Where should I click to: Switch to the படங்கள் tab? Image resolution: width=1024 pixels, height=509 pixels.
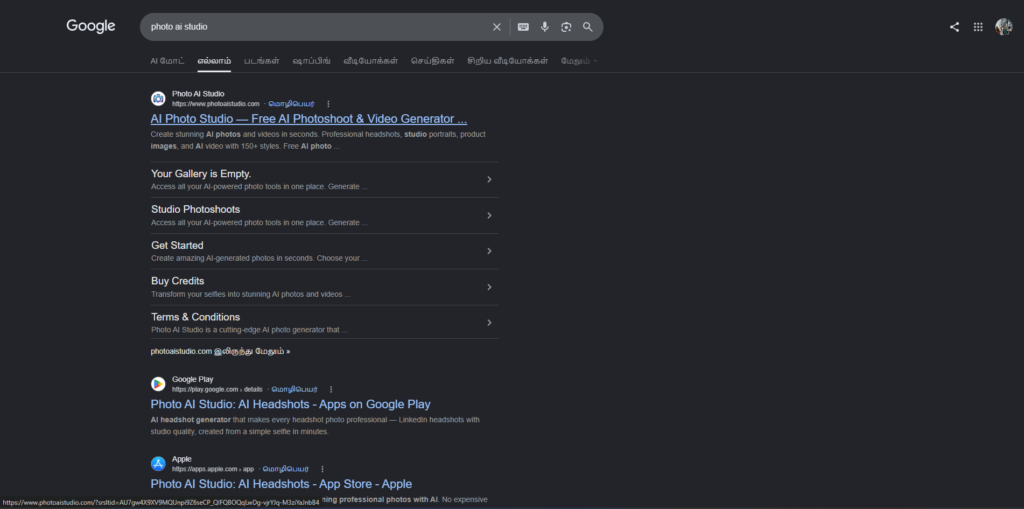(262, 61)
